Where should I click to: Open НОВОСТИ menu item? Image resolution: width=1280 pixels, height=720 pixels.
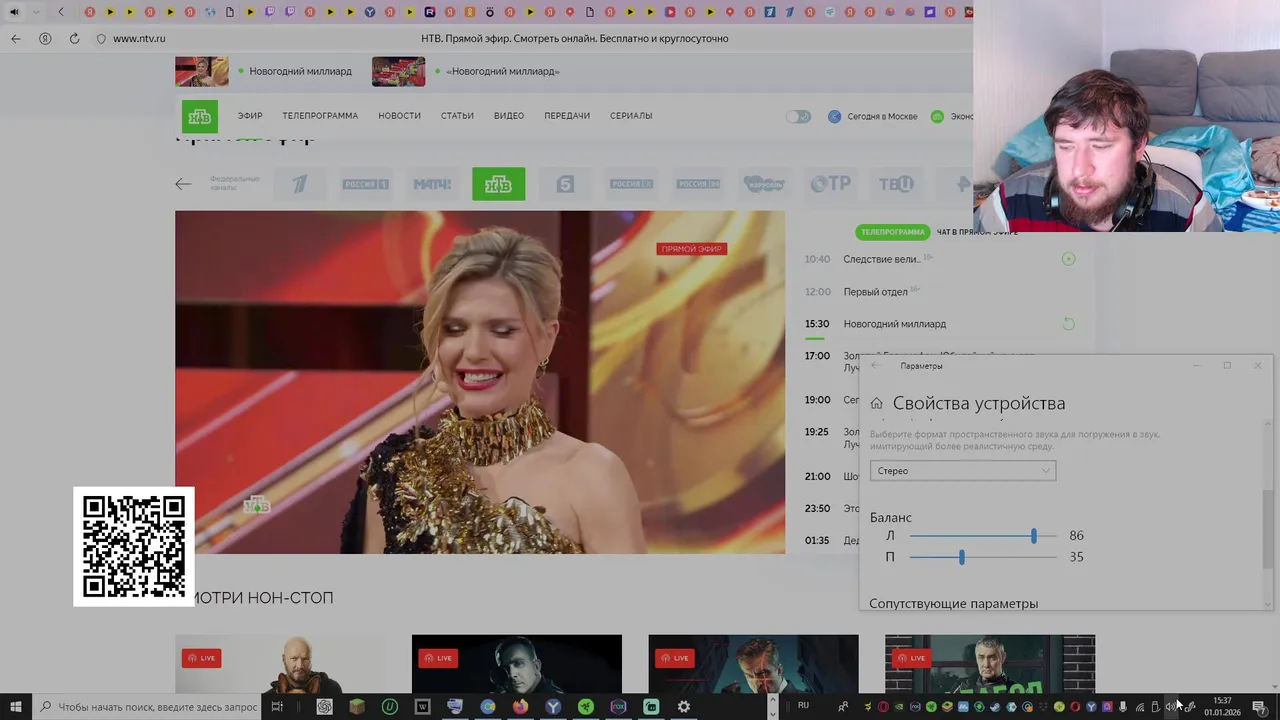click(399, 116)
